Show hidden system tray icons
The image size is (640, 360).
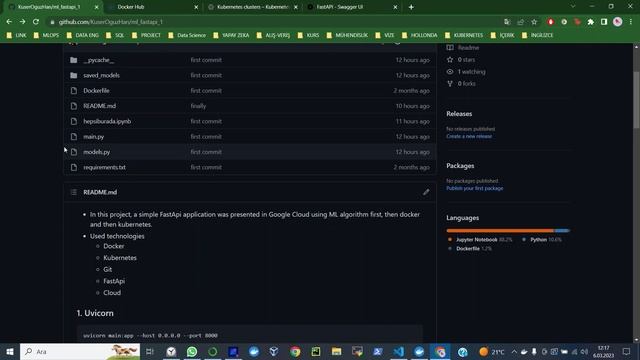[x=514, y=351]
